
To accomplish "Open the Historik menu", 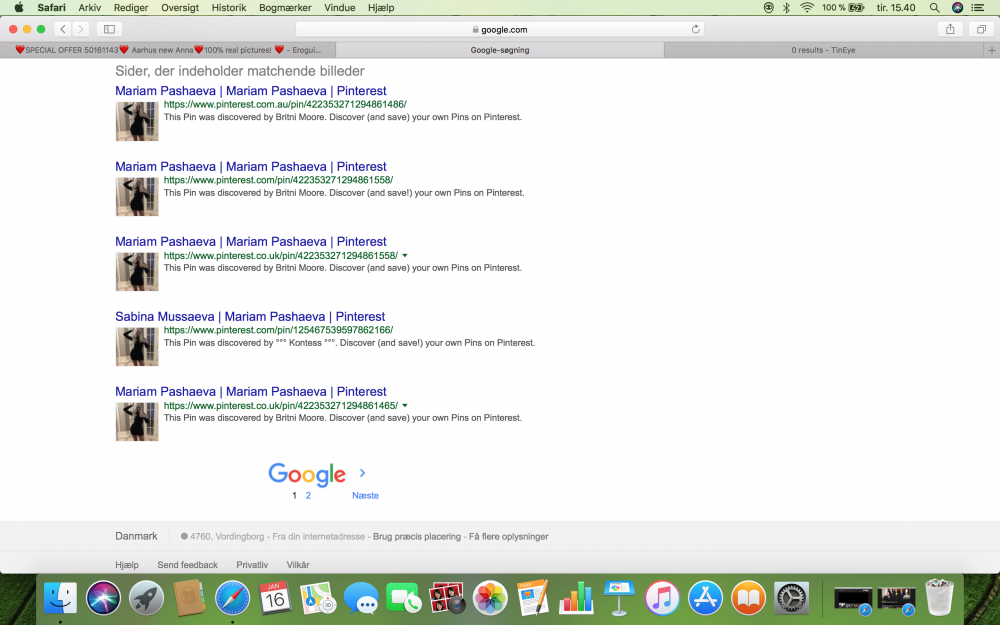I will tap(228, 7).
